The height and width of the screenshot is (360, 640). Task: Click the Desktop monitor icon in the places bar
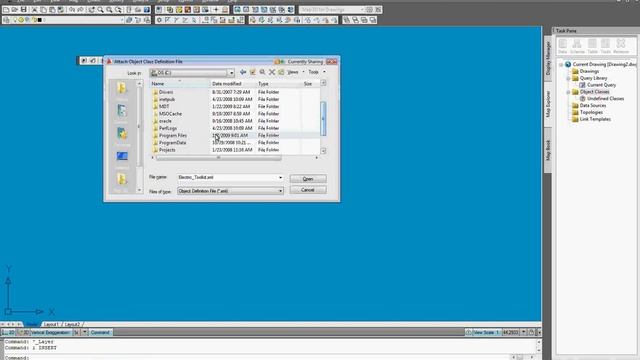[x=122, y=156]
